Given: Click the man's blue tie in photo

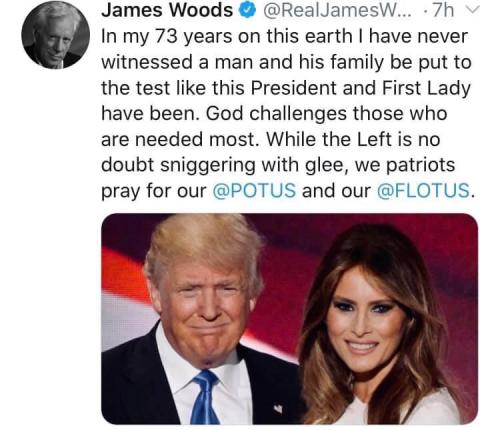Looking at the screenshot, I should coord(206,397).
